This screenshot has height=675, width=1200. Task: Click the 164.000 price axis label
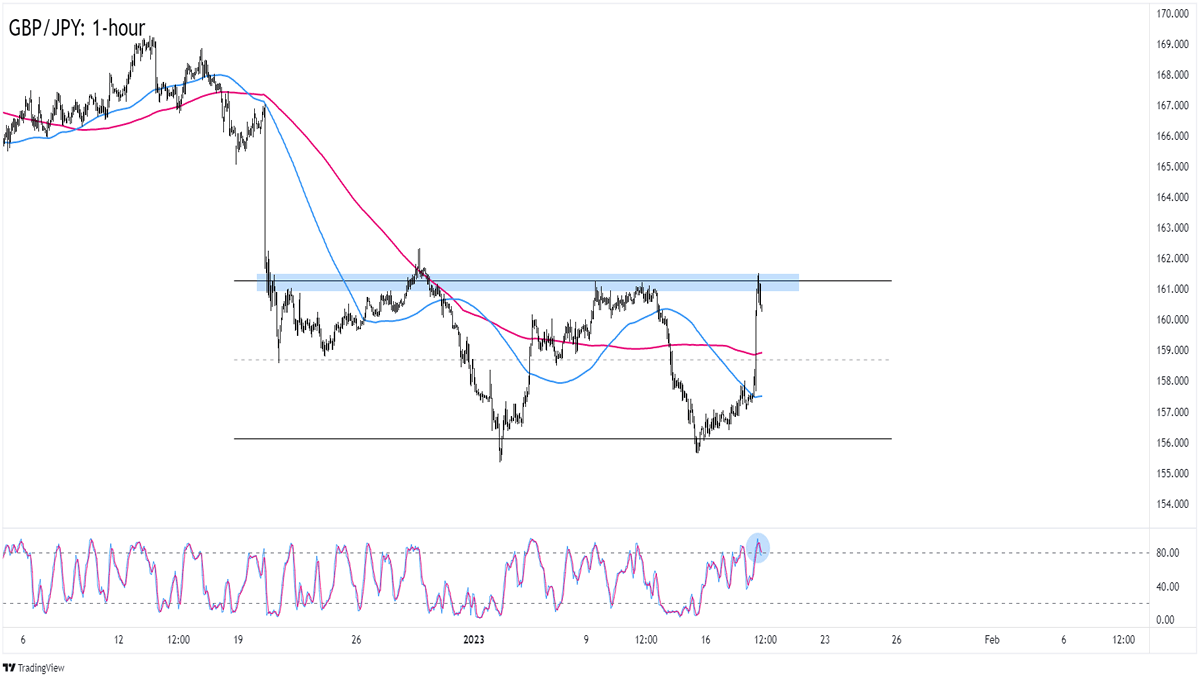pyautogui.click(x=1171, y=197)
